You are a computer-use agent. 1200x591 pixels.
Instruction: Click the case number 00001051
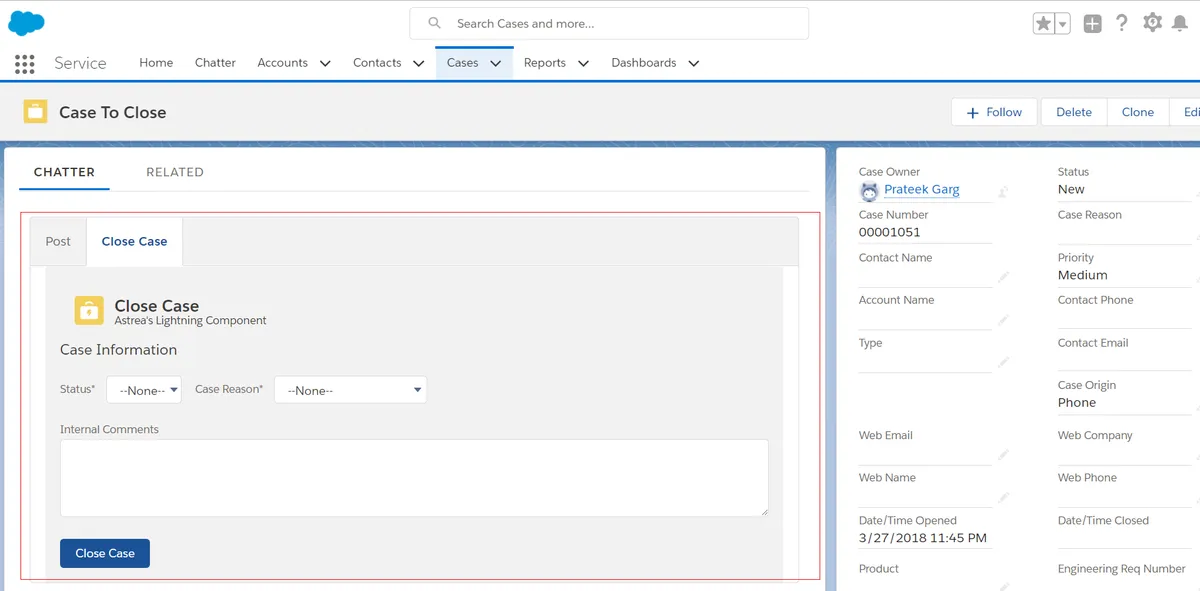click(890, 232)
